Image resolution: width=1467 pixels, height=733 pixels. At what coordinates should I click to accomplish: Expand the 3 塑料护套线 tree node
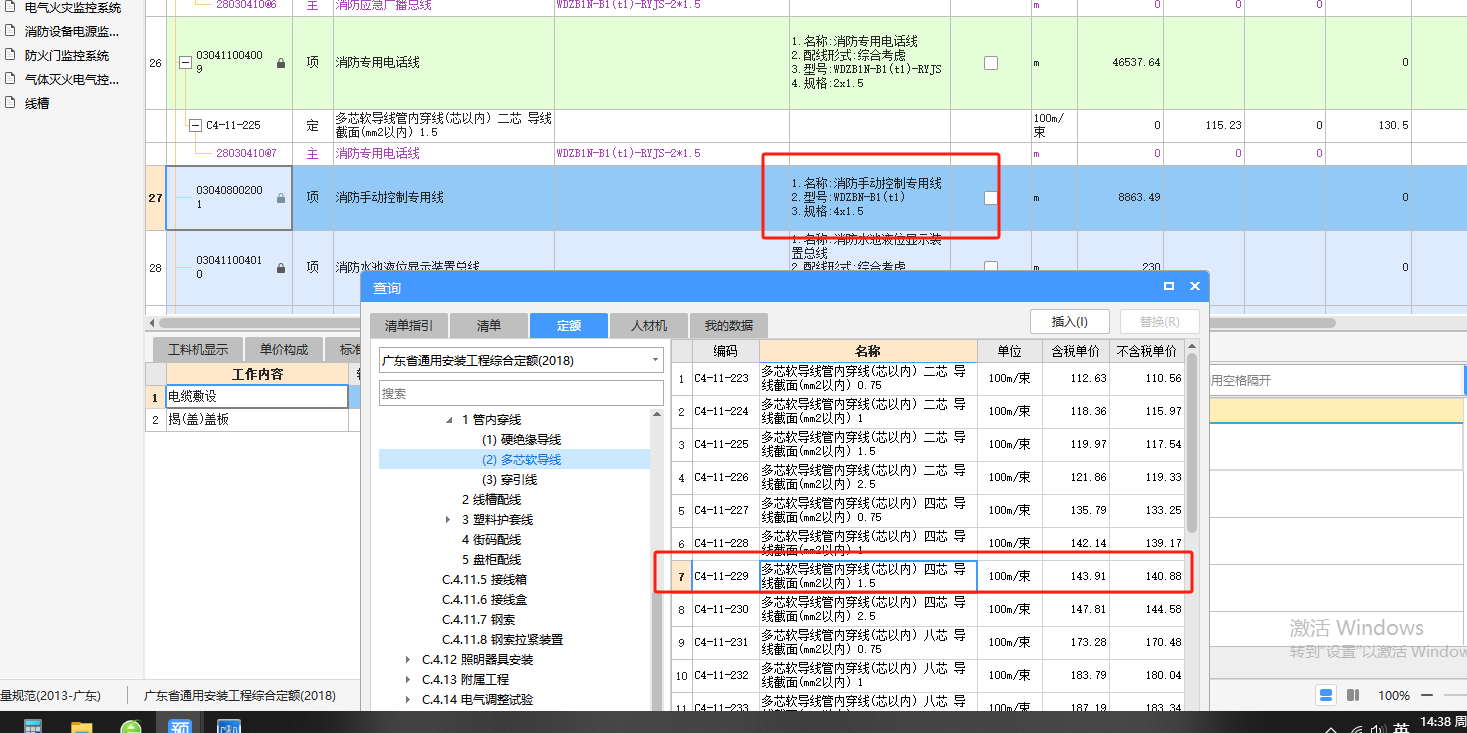pyautogui.click(x=449, y=520)
